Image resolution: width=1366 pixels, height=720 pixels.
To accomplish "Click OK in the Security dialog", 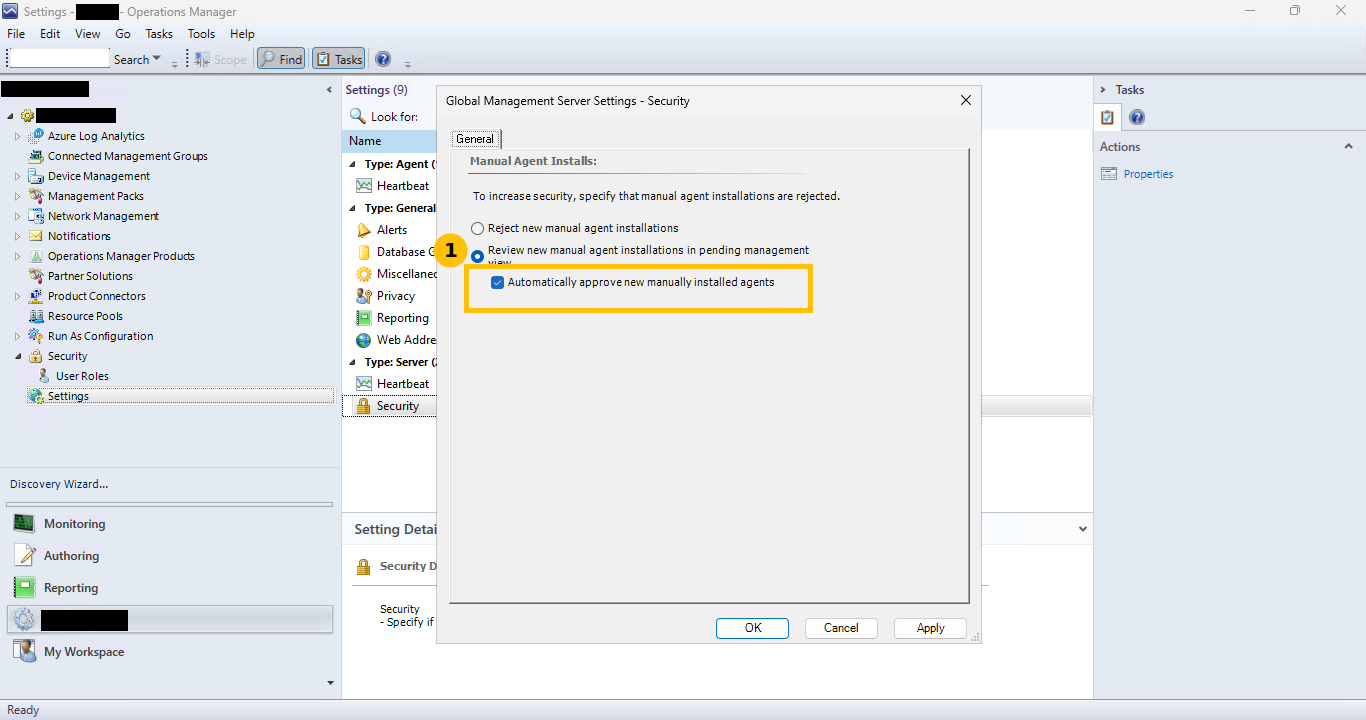I will [753, 628].
